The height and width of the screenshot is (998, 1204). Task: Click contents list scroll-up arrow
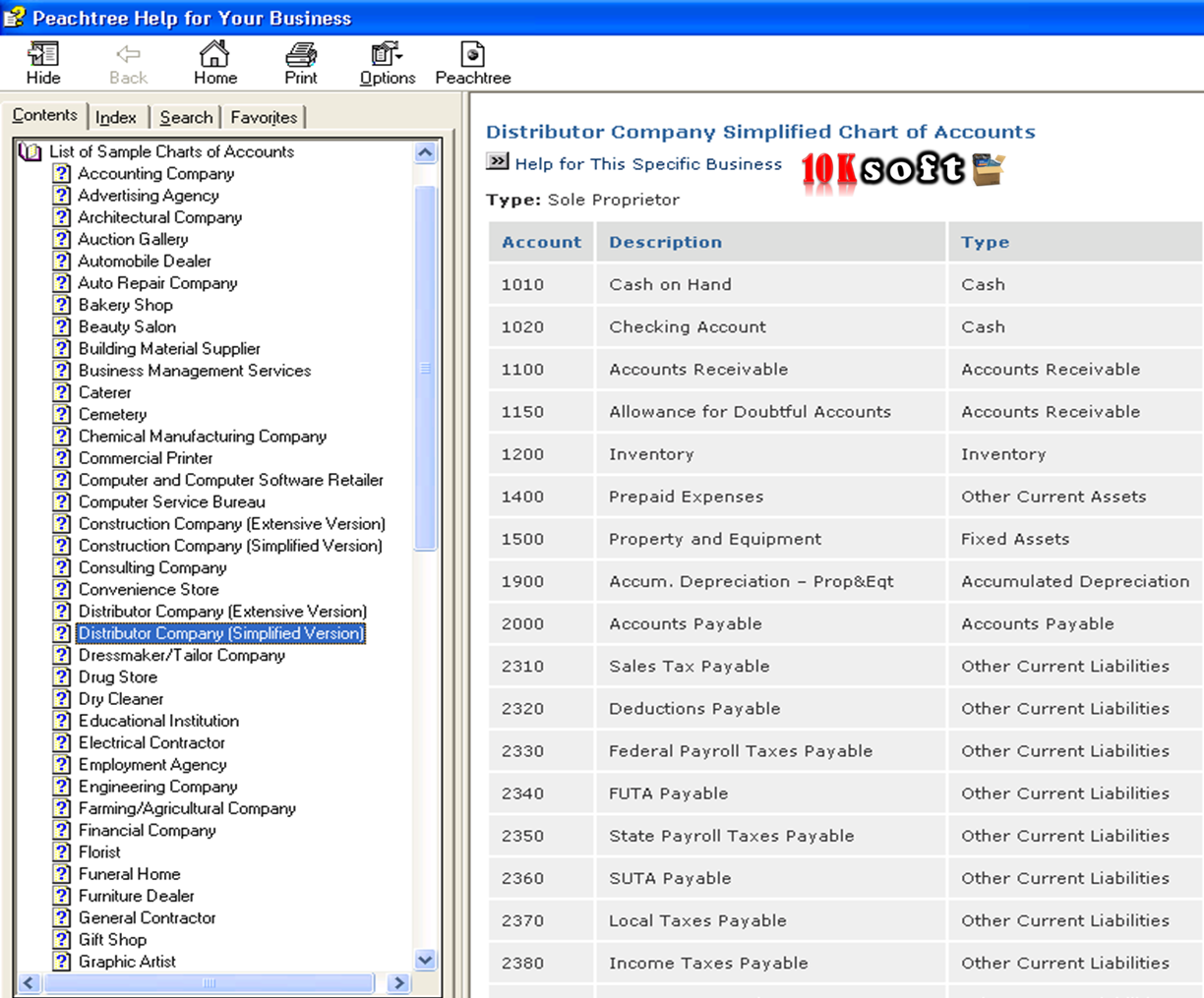425,152
